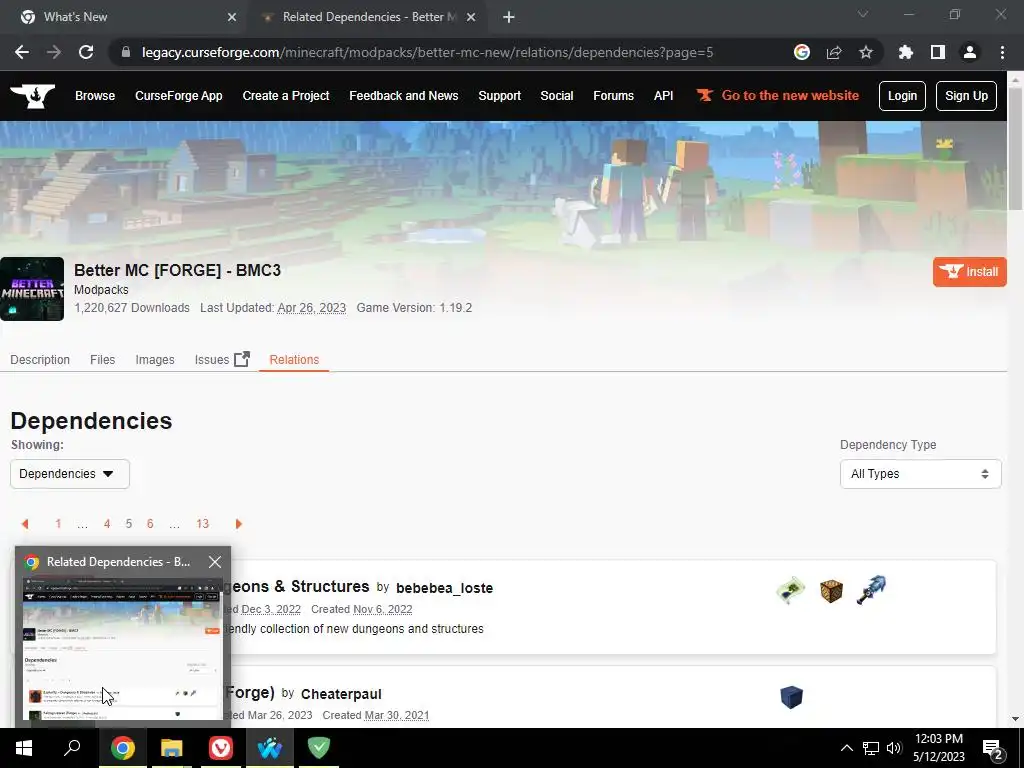Bookmark this page with the star

tap(866, 52)
